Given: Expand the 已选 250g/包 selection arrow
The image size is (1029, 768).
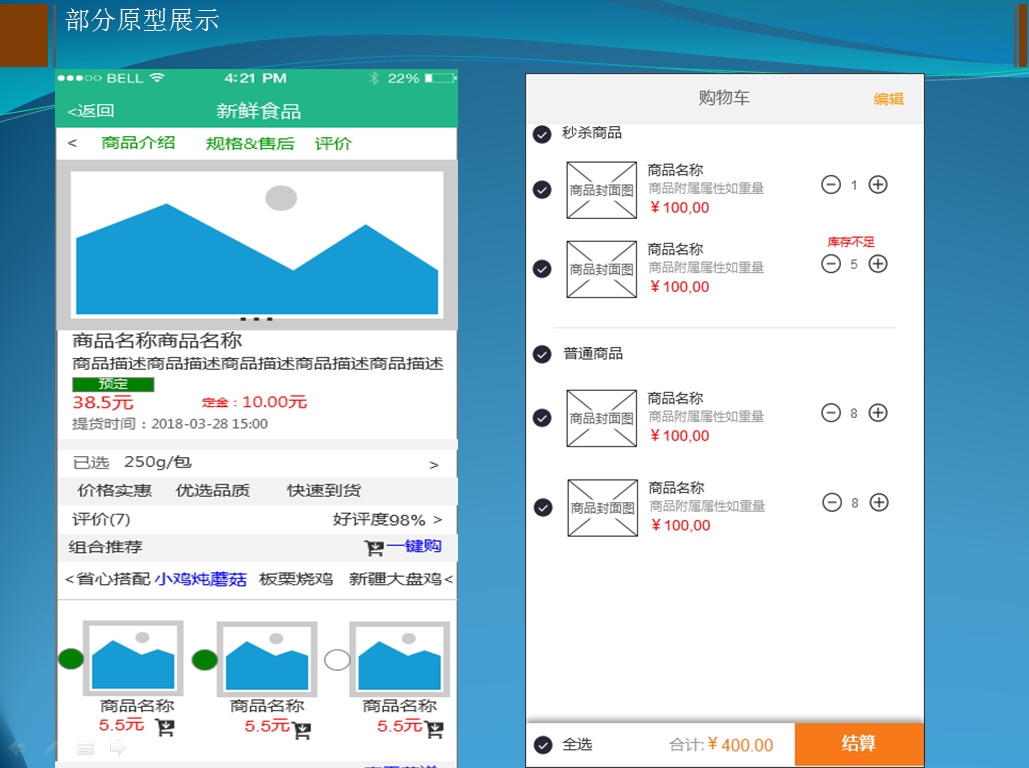Looking at the screenshot, I should (x=434, y=465).
